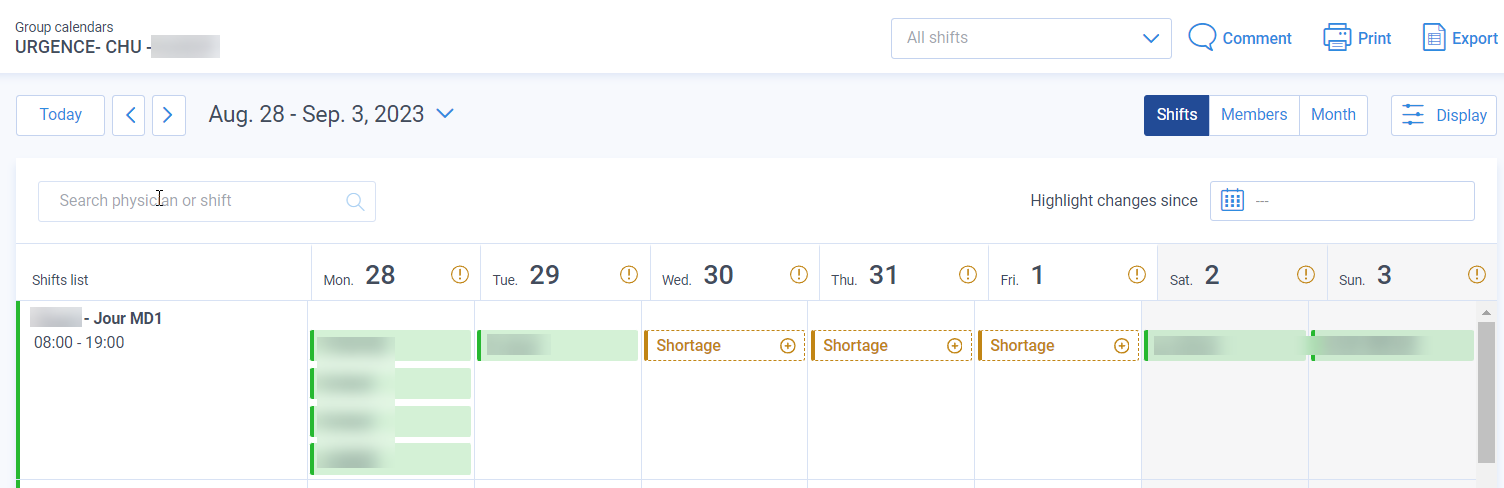This screenshot has width=1504, height=488.
Task: Click the warning icon on Monday 28
Action: (460, 274)
